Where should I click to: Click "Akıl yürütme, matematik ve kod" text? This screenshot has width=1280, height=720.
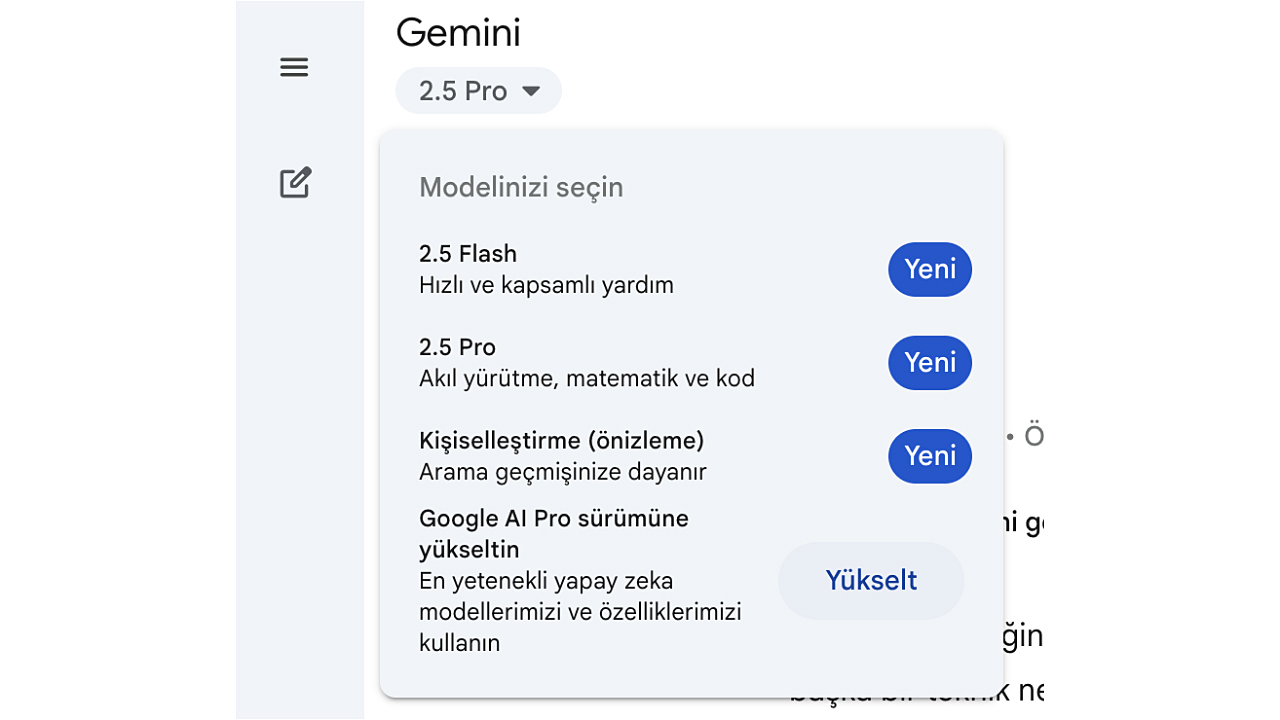pyautogui.click(x=586, y=378)
